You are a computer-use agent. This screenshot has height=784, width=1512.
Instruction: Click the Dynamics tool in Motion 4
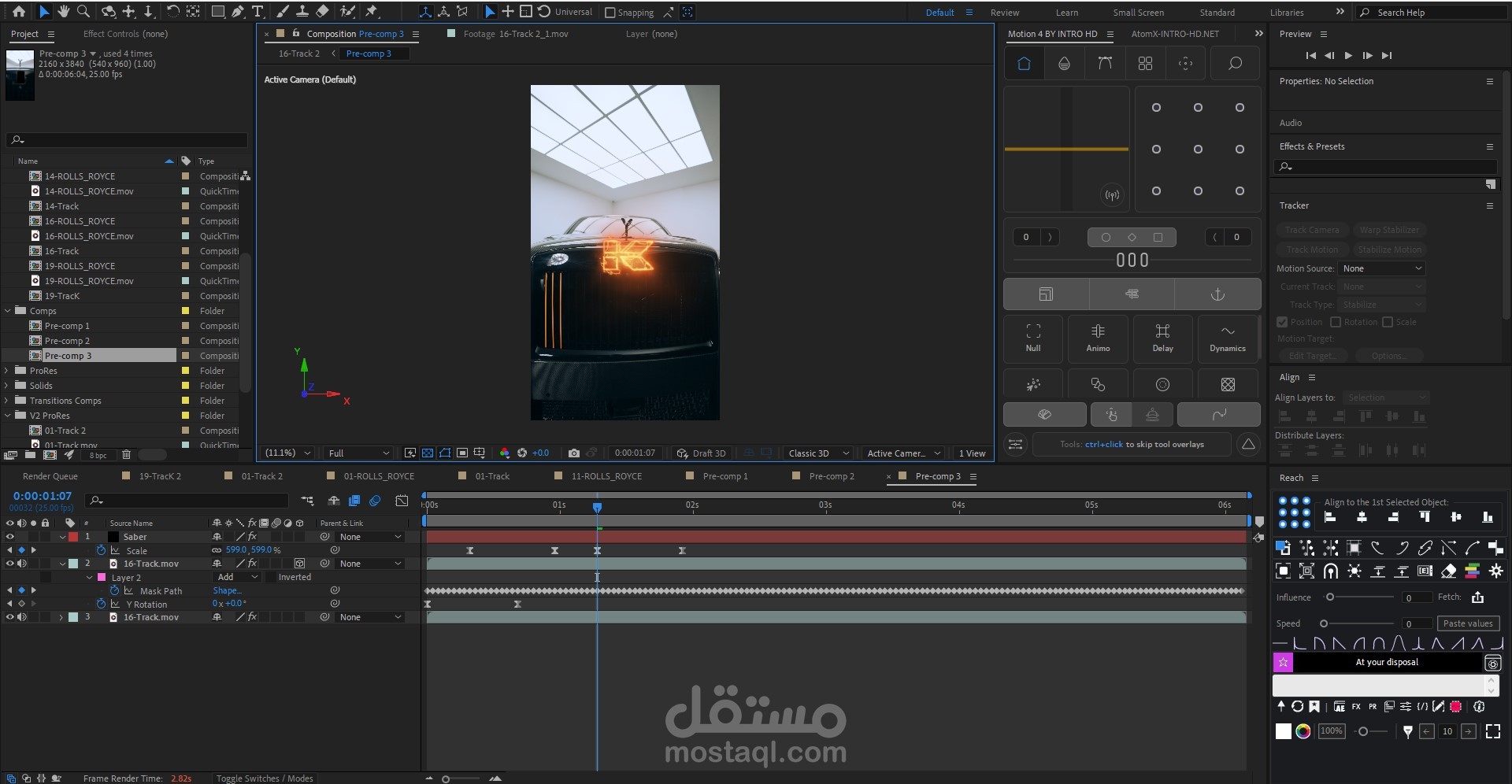pos(1228,338)
